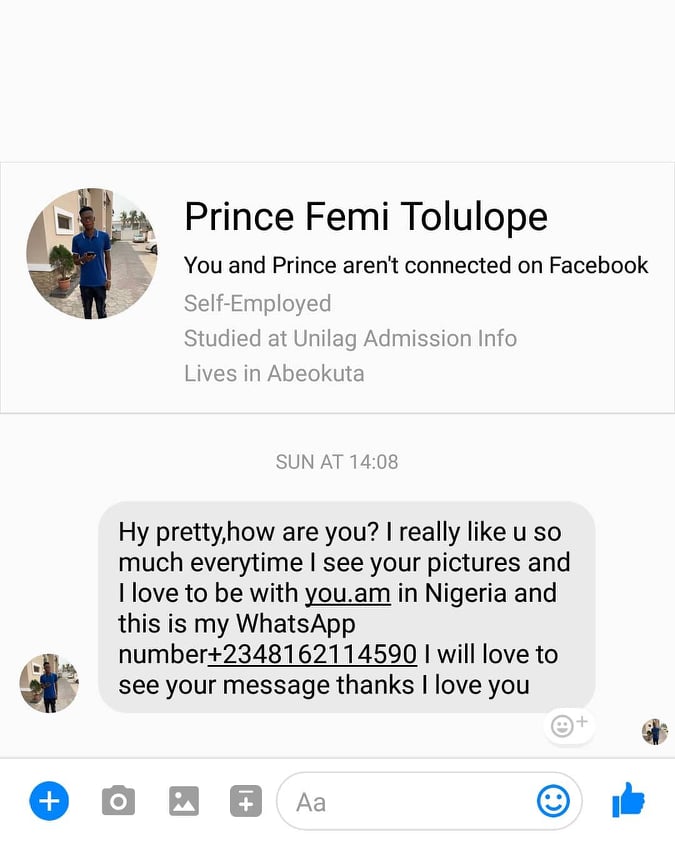Tap the Prince Femi Tolulope name heading
Screen dimensions: 675x844
[366, 216]
